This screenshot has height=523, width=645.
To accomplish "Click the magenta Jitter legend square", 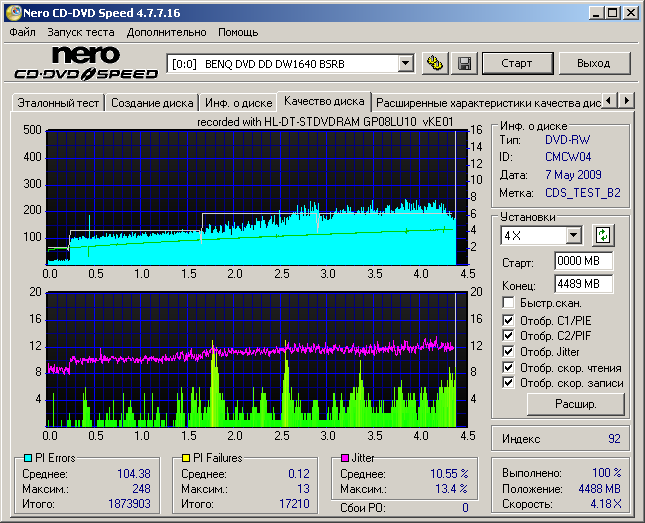I will click(345, 458).
